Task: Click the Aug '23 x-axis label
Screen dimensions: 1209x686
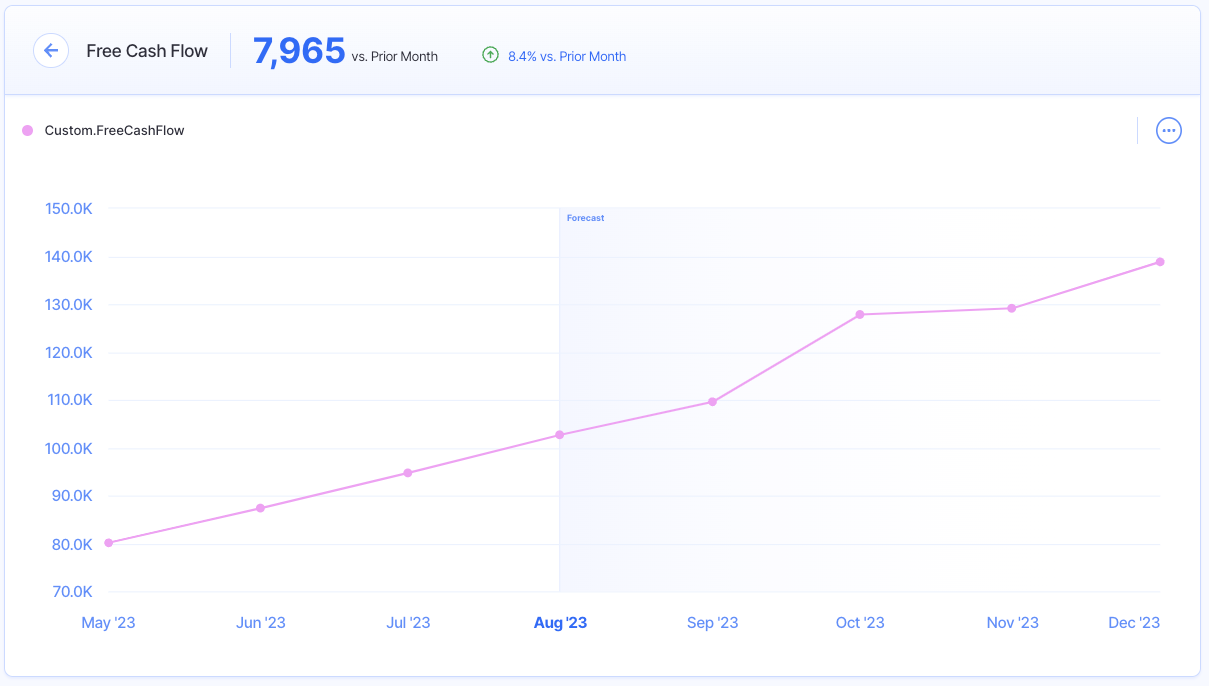Action: [560, 623]
